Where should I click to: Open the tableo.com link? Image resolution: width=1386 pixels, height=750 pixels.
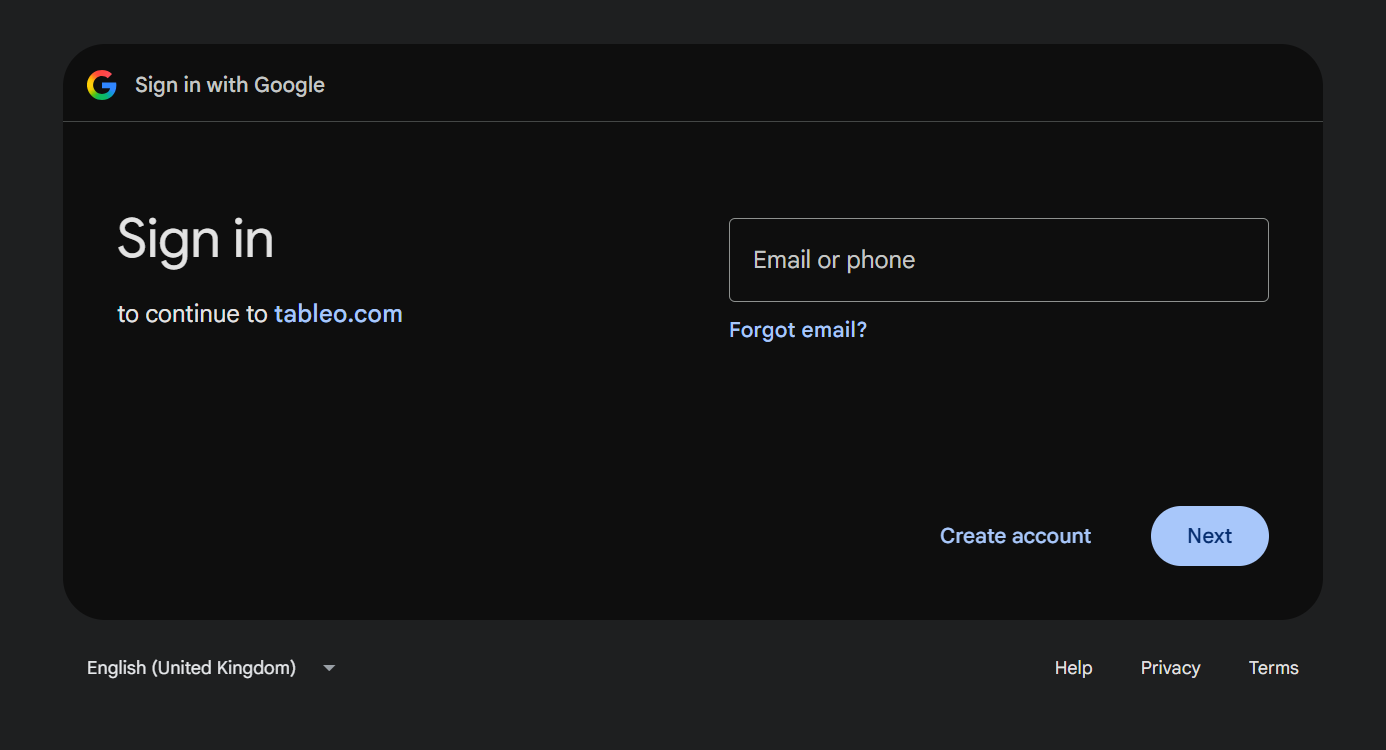pos(338,314)
